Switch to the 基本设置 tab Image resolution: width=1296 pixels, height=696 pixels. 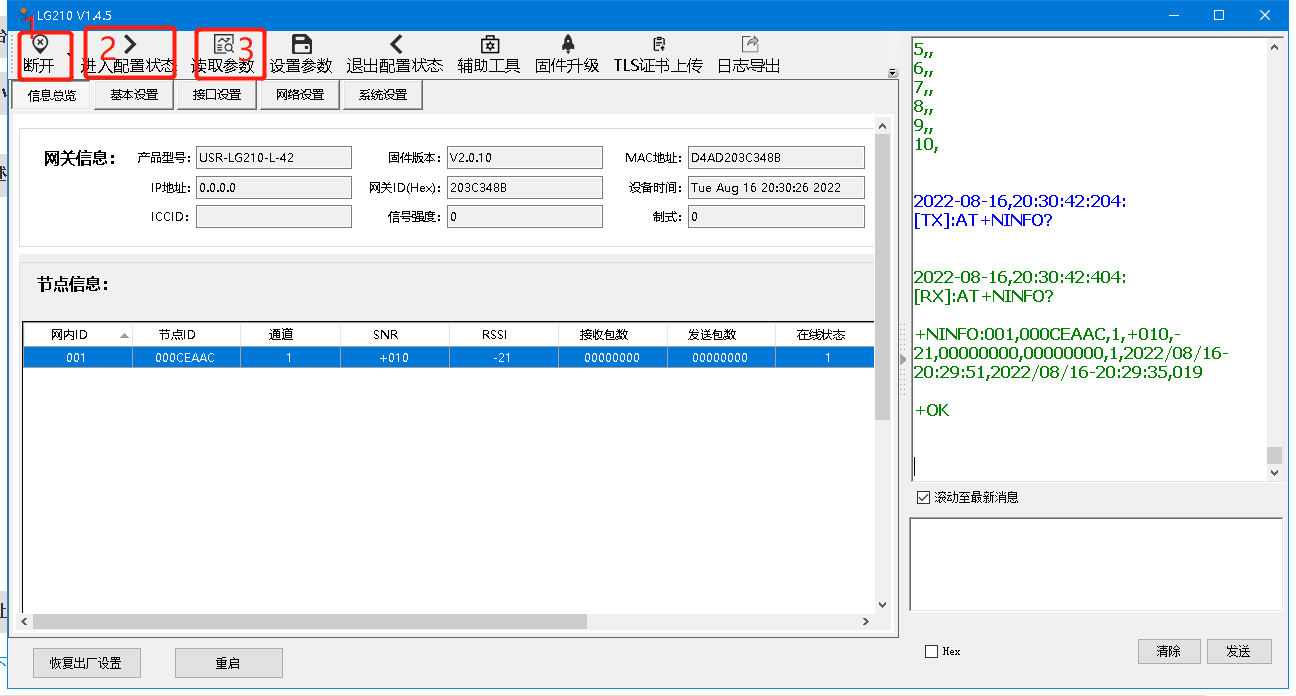(134, 95)
